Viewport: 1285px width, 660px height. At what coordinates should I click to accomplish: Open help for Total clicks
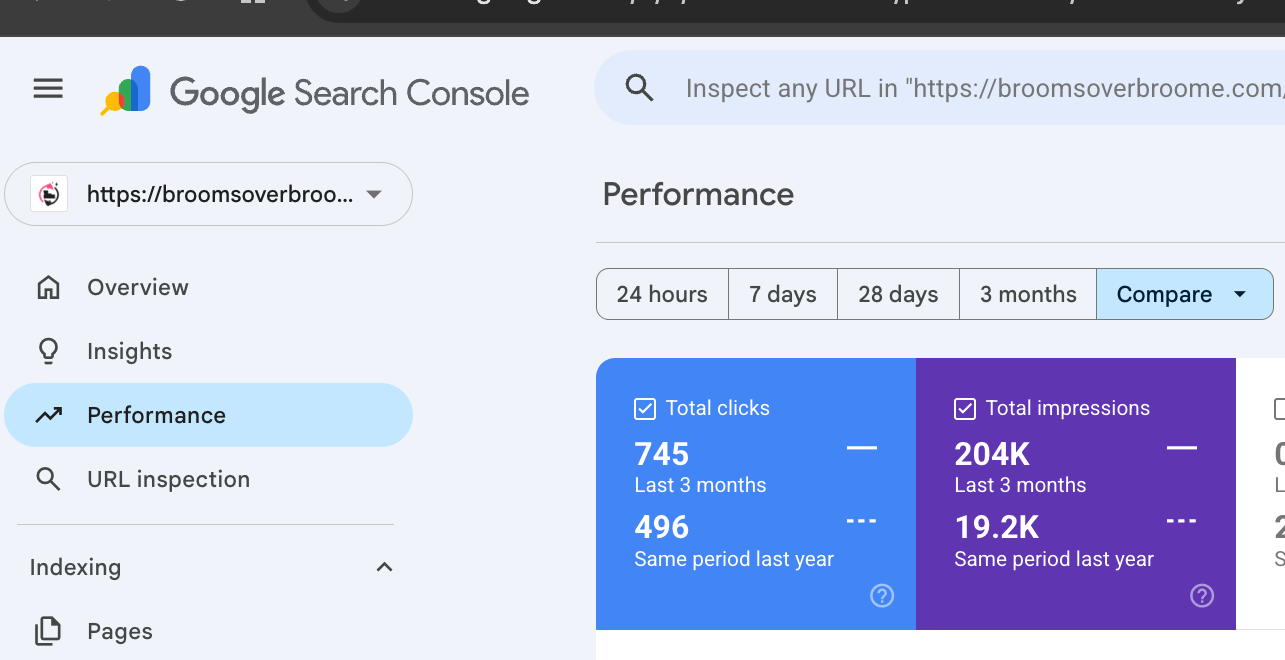[x=882, y=596]
